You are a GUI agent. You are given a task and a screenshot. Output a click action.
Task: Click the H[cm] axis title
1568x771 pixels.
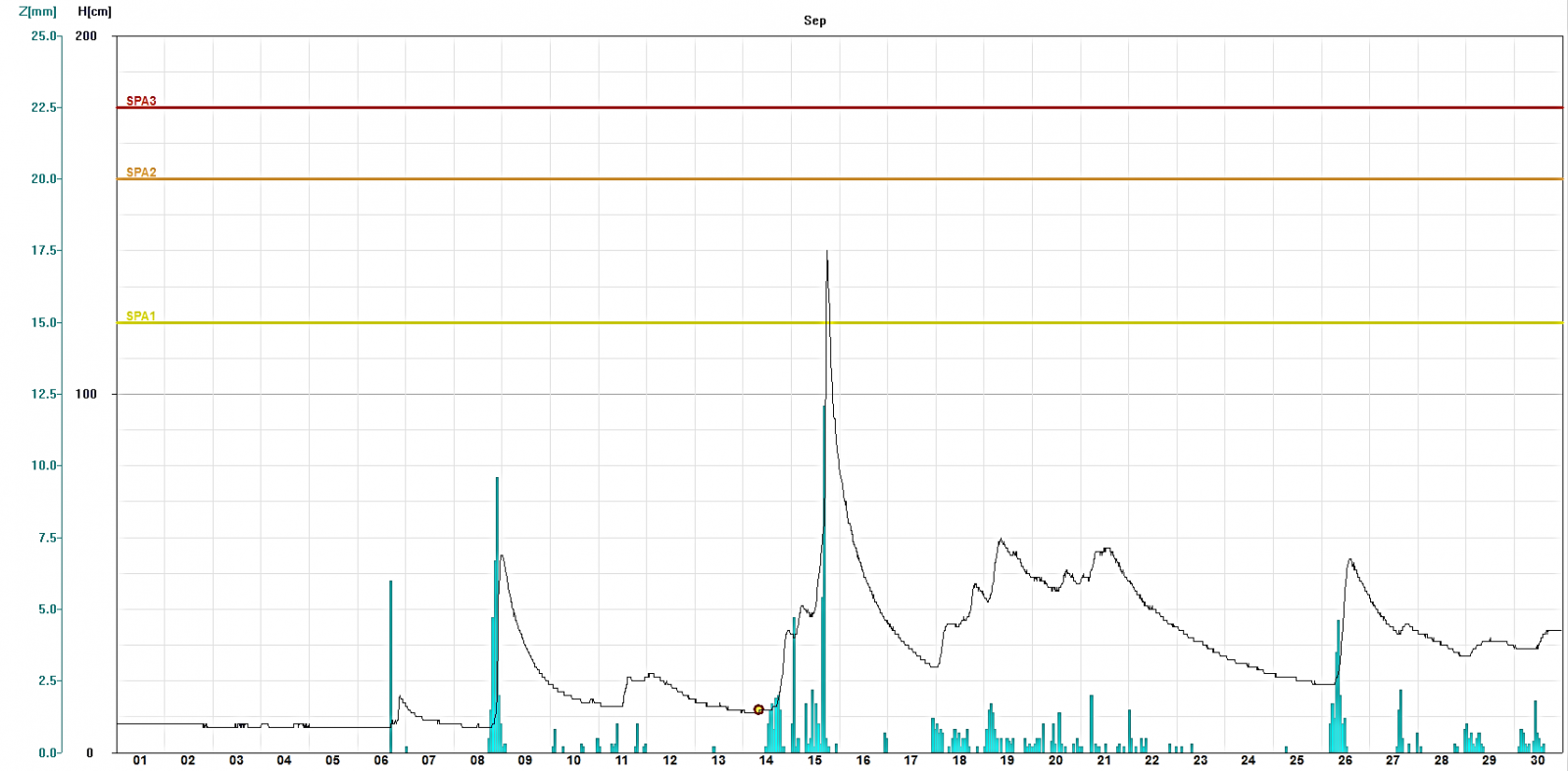point(95,12)
